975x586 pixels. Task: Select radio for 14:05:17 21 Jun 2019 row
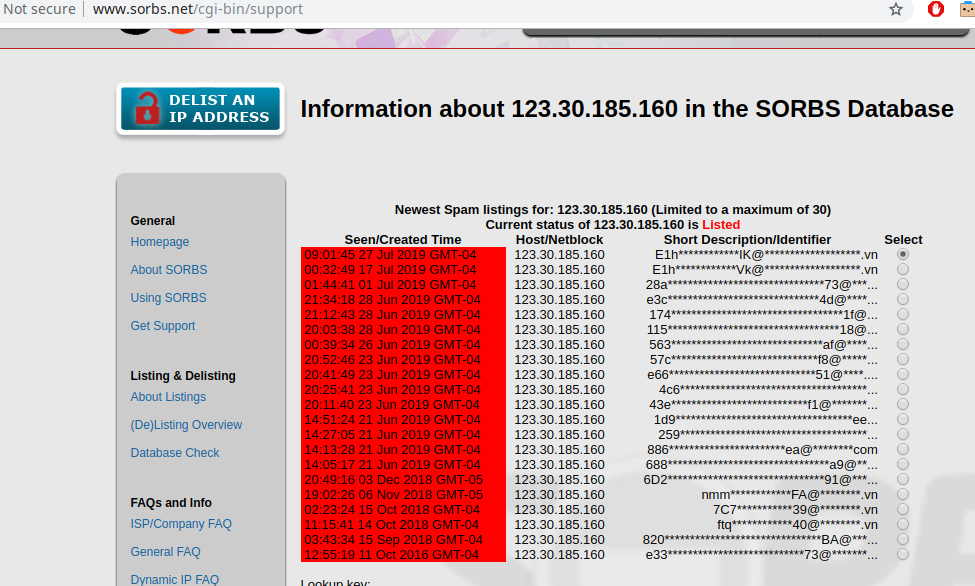(x=903, y=464)
